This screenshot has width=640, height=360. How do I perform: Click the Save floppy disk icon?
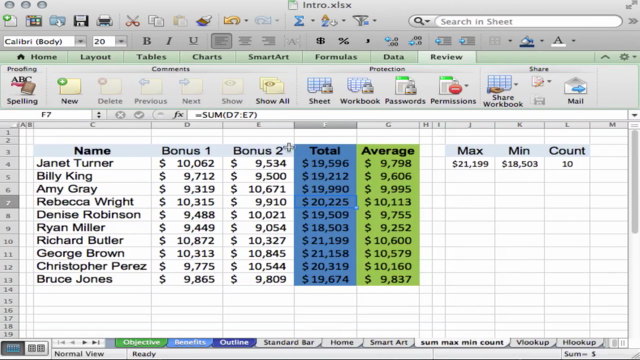pyautogui.click(x=81, y=21)
